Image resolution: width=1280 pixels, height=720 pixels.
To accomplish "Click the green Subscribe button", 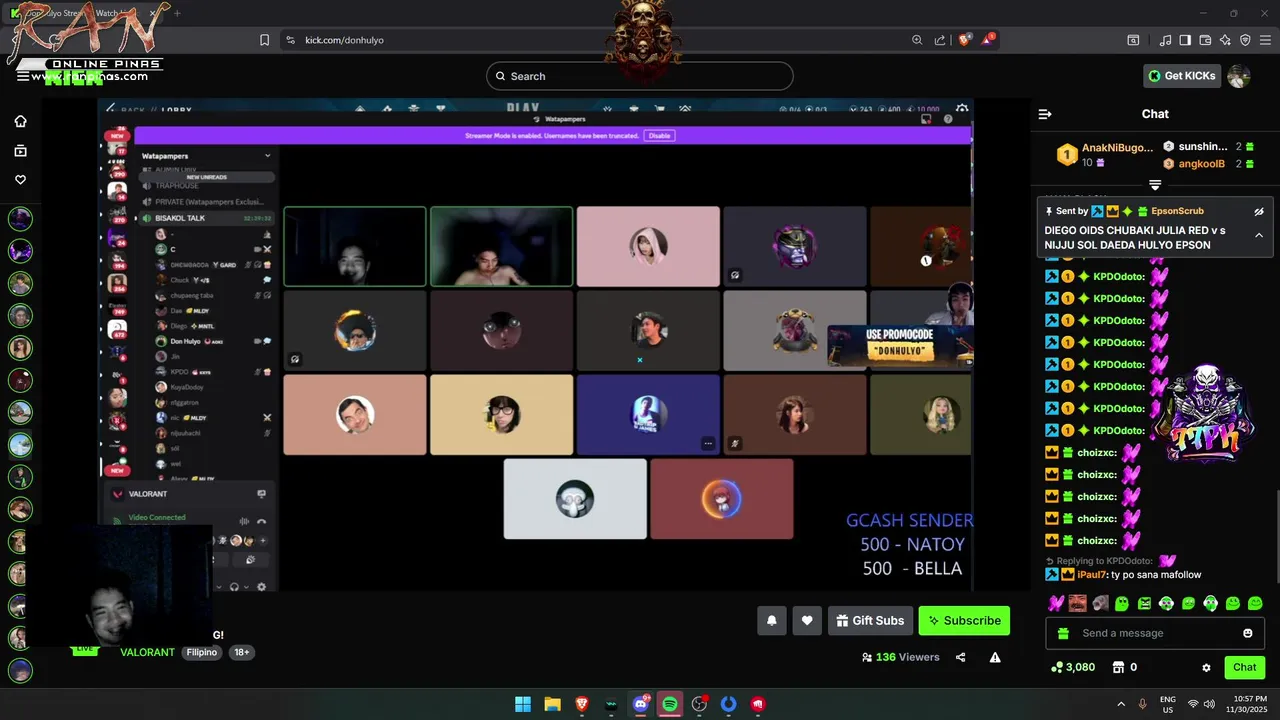I will pyautogui.click(x=964, y=621).
